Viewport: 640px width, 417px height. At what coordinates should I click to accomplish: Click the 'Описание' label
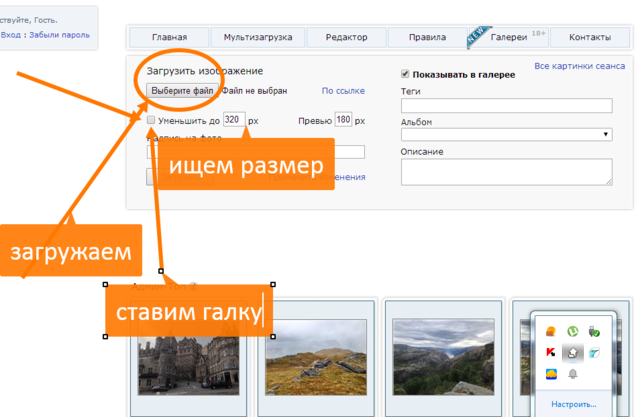422,152
